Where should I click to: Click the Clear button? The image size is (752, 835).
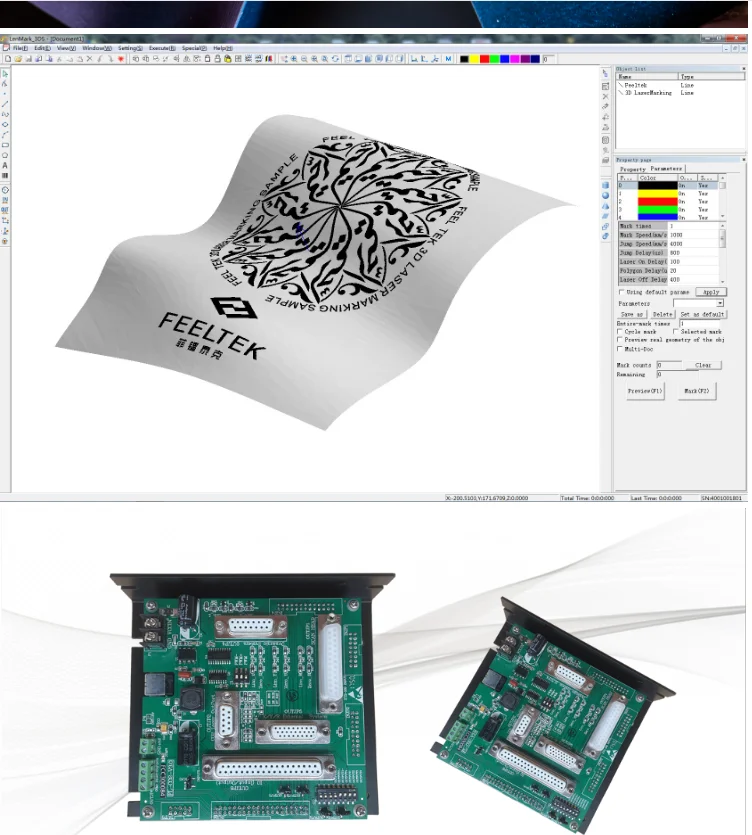pos(703,365)
